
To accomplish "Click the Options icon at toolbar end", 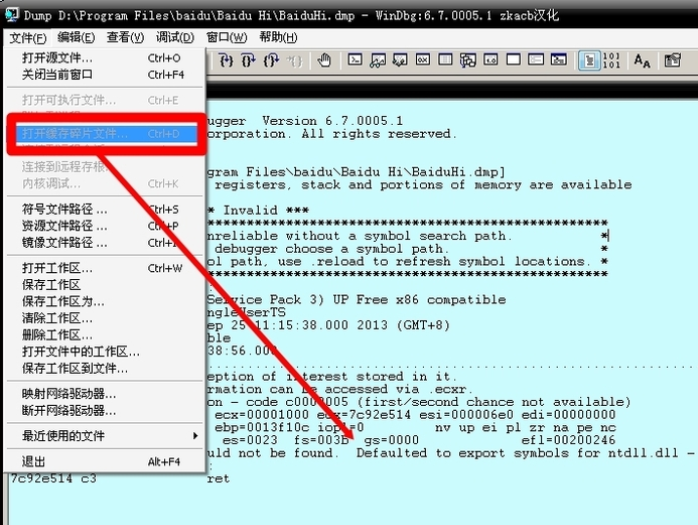I will tap(669, 61).
